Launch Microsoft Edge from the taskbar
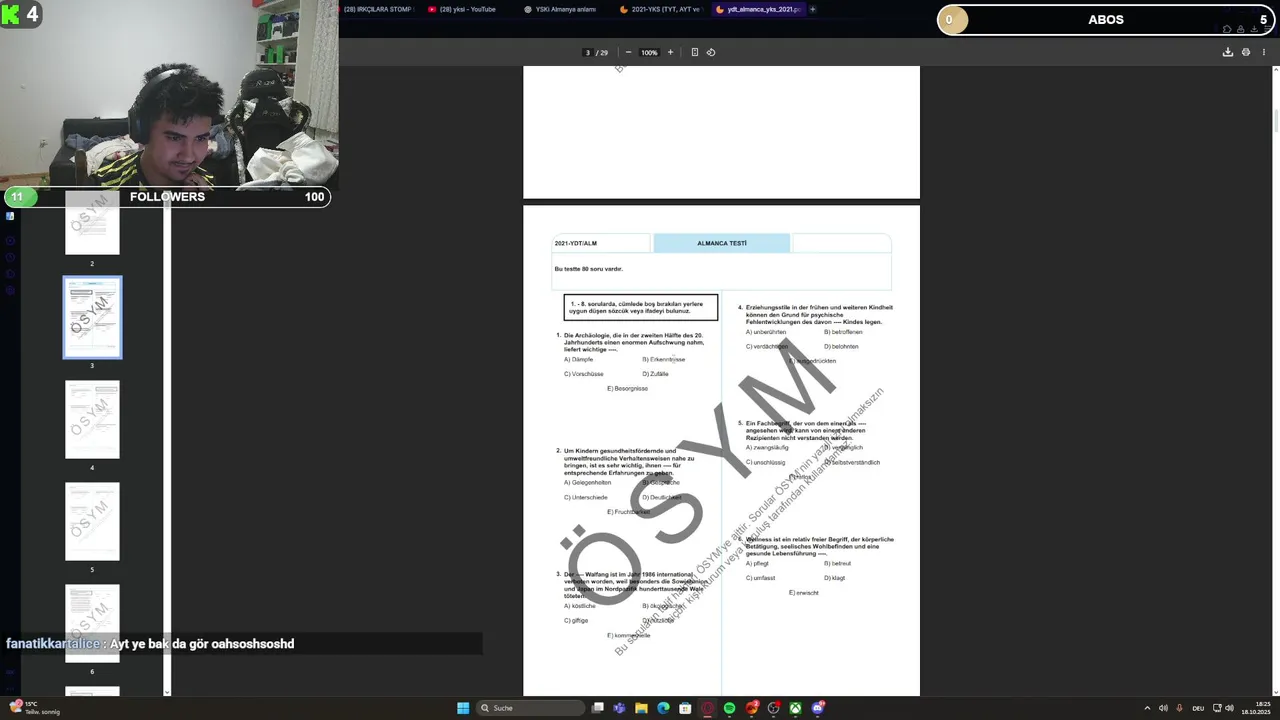 click(x=663, y=708)
